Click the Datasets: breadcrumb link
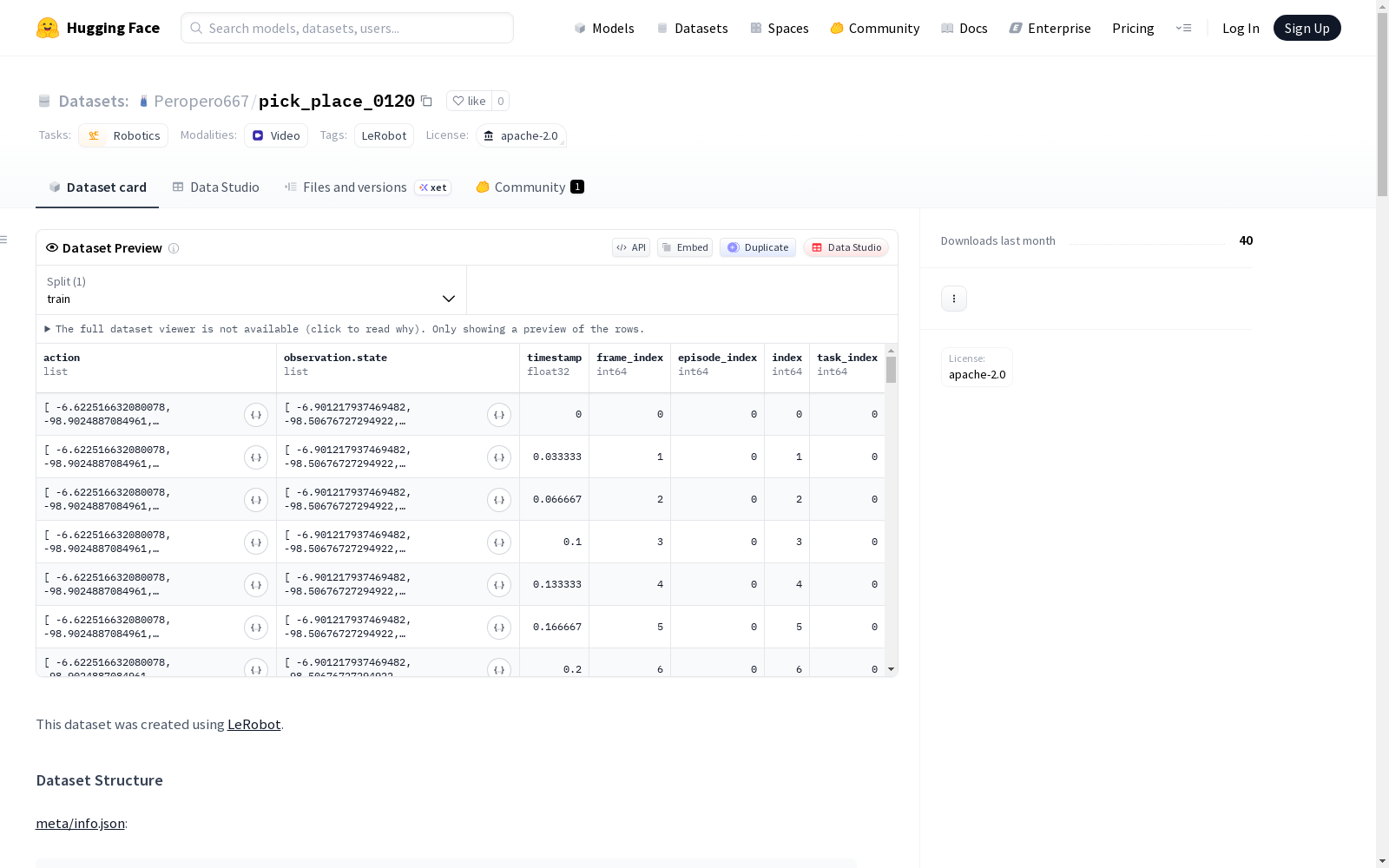 (93, 101)
